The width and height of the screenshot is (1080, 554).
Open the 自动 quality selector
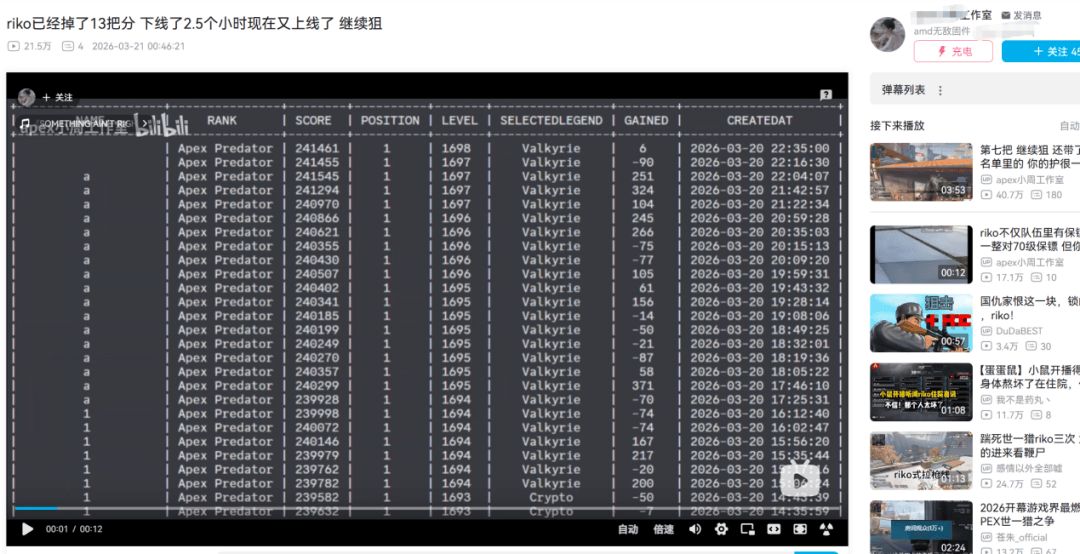(627, 529)
